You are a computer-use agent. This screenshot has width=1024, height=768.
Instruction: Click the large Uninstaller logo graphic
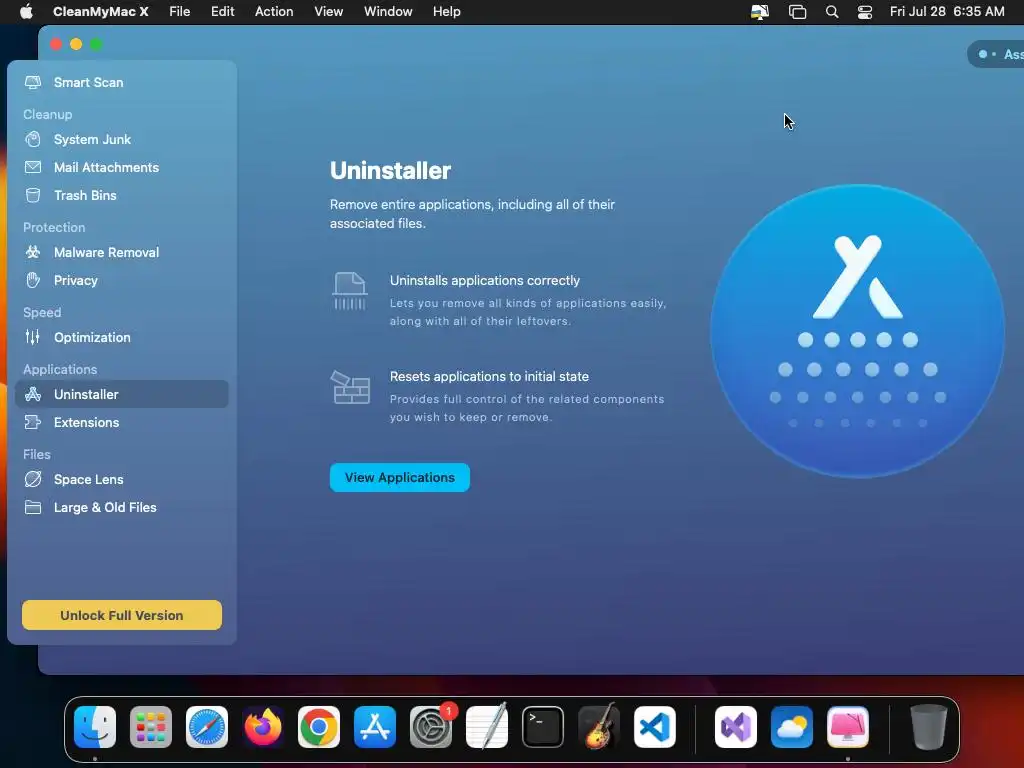857,331
